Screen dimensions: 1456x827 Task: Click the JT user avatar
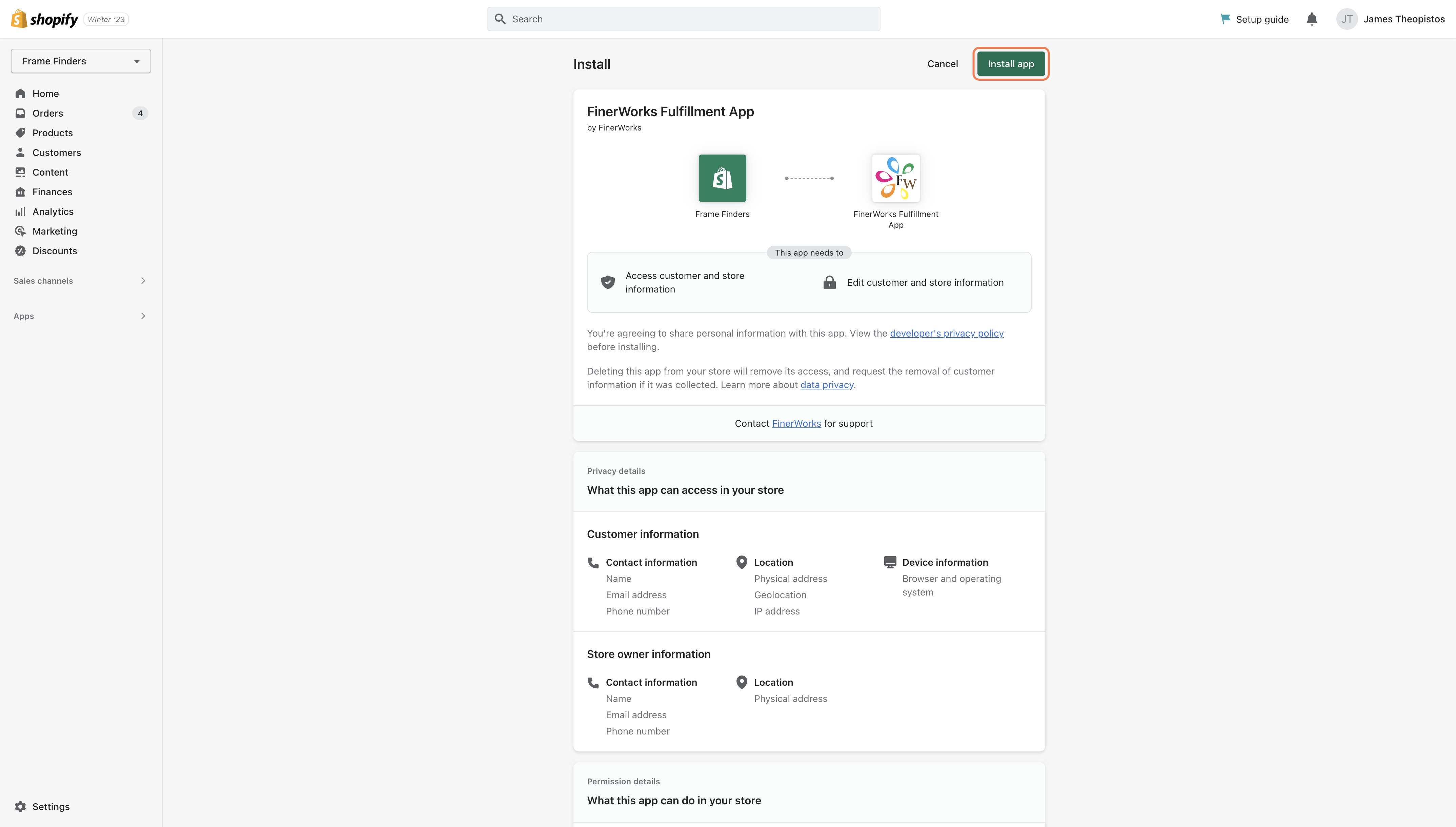[1347, 19]
